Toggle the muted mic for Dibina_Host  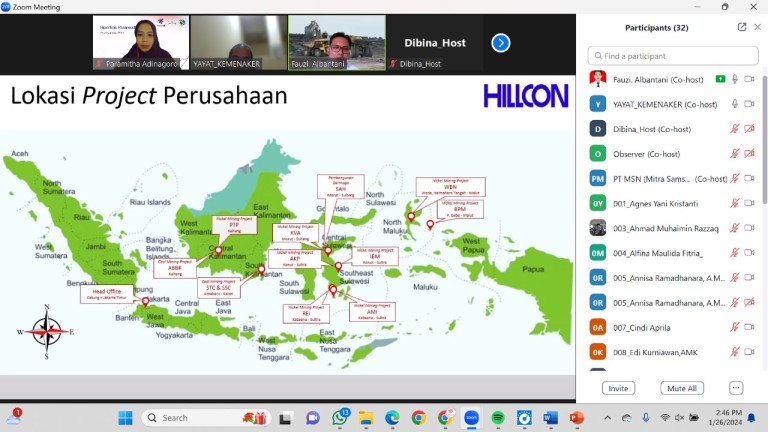click(735, 129)
